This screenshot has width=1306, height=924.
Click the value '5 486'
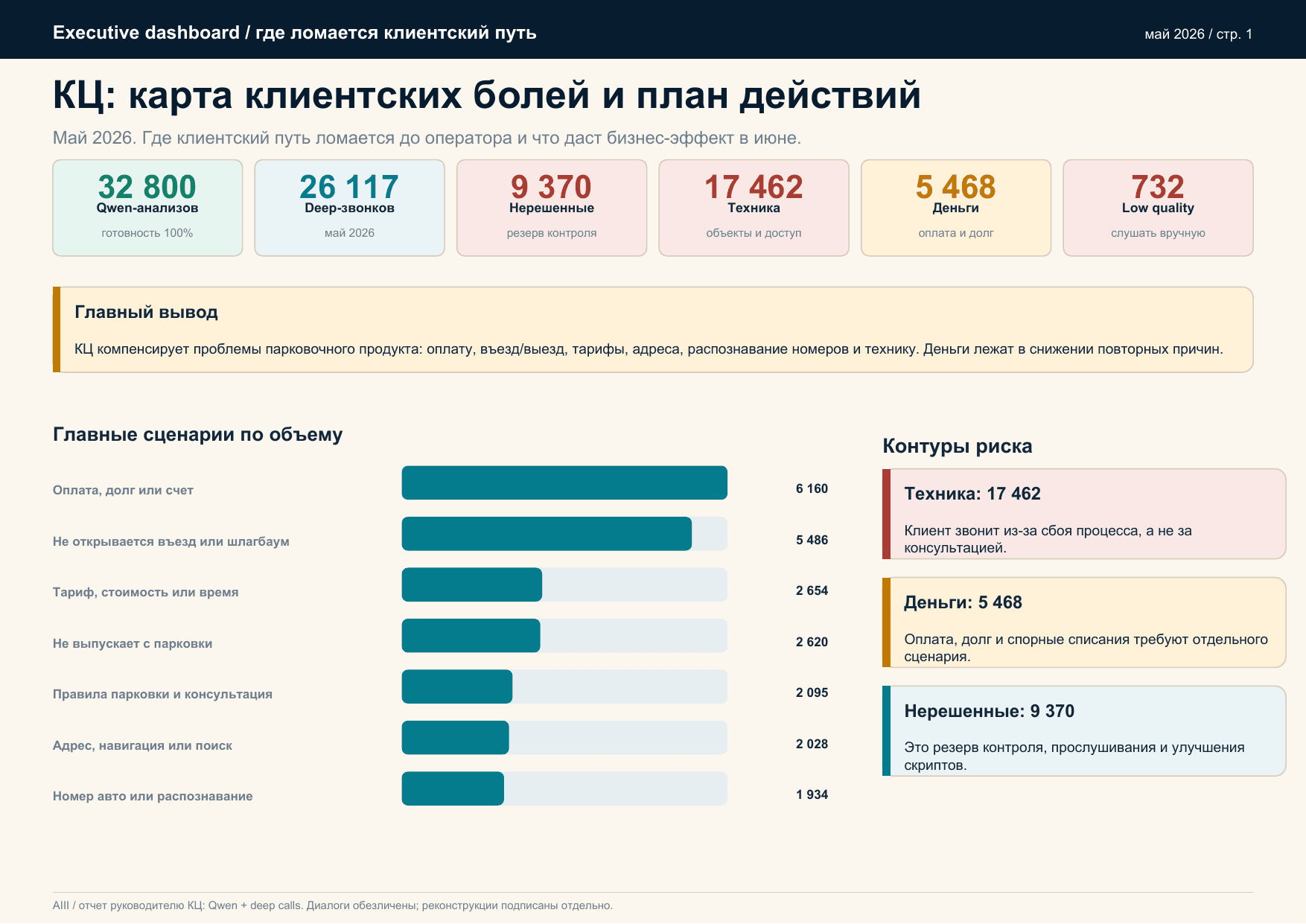tap(812, 540)
